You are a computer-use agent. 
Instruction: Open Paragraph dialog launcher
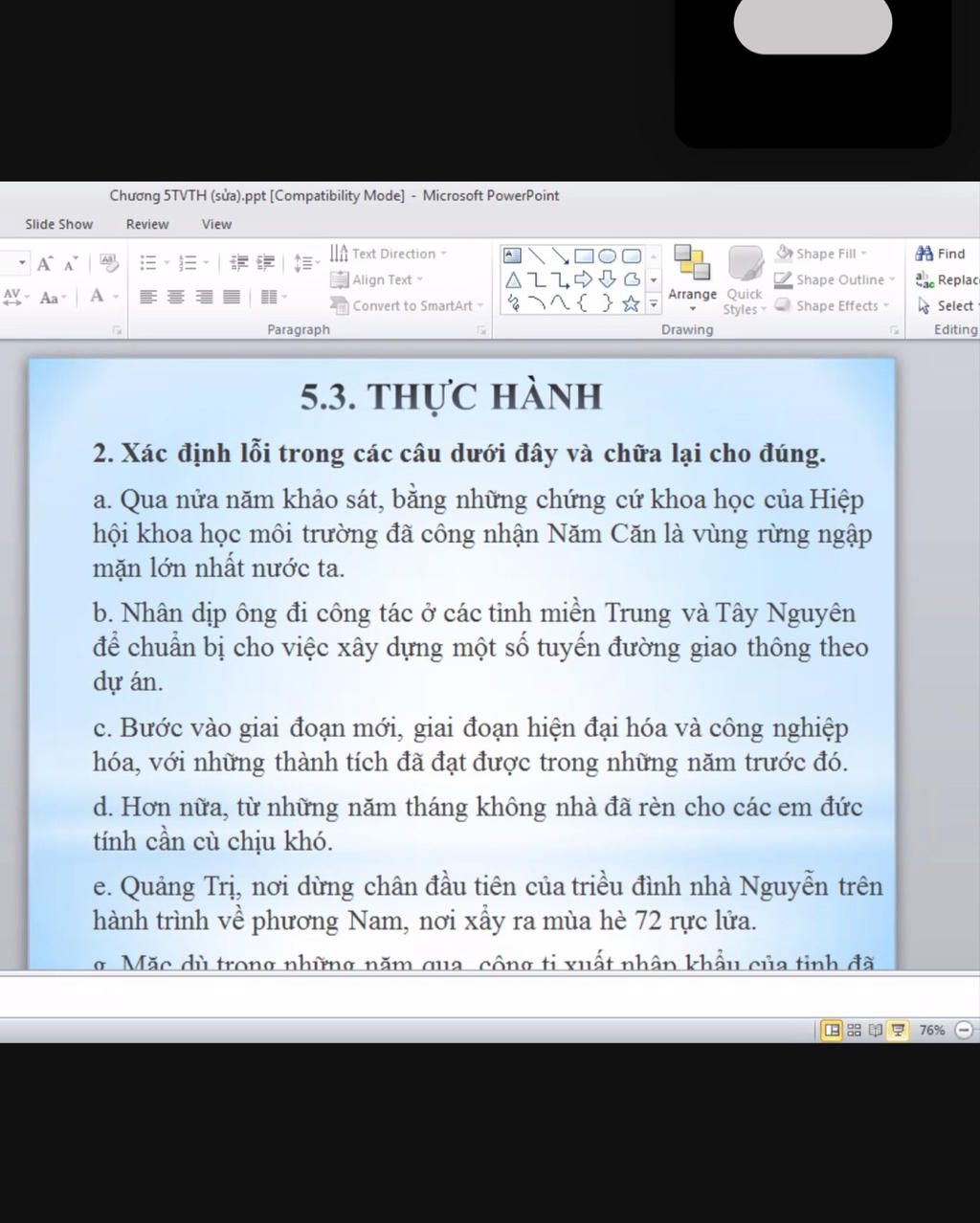(x=481, y=330)
